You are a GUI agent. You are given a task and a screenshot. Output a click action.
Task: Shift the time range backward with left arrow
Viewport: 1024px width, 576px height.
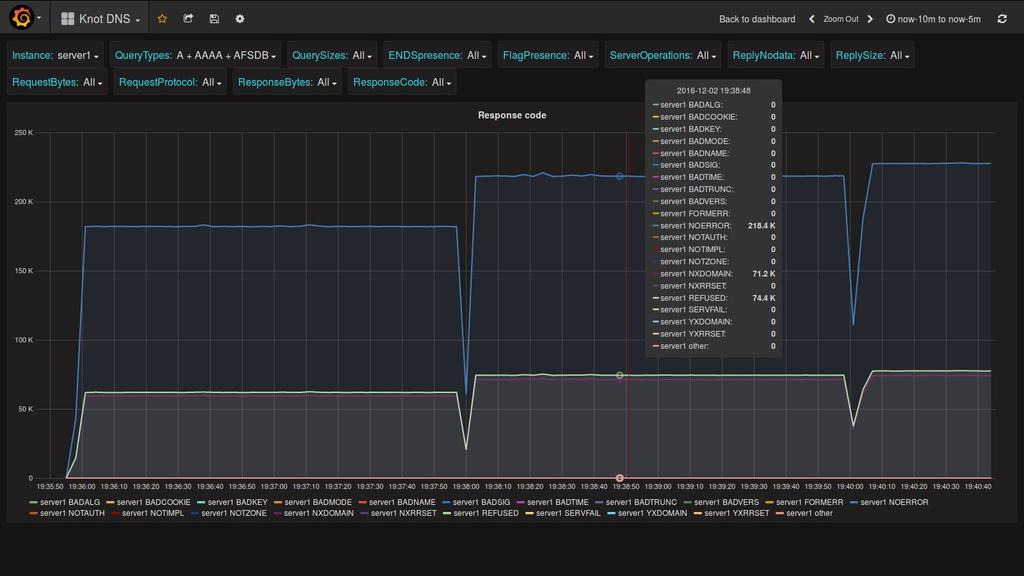tap(812, 19)
